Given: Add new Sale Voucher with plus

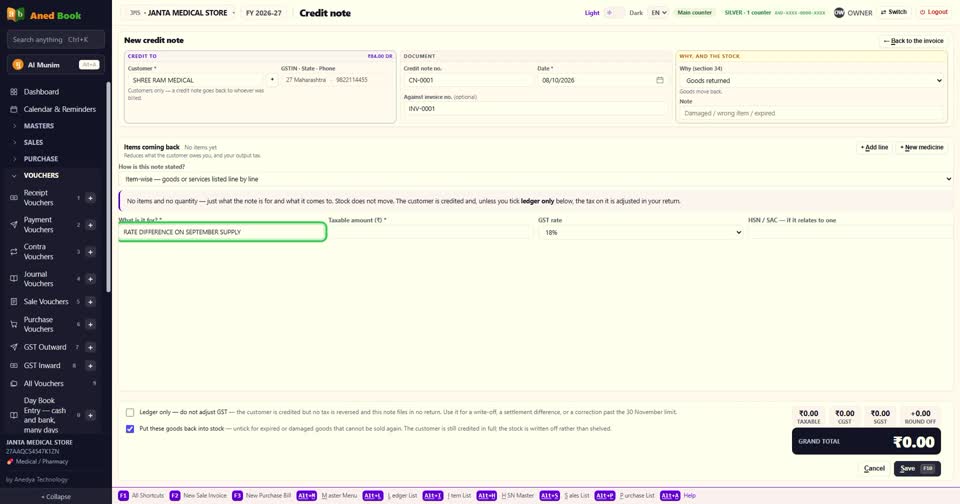Looking at the screenshot, I should click(x=90, y=301).
